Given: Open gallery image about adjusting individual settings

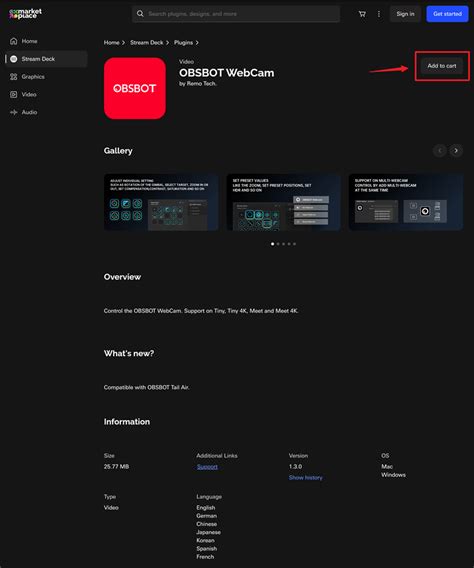Looking at the screenshot, I should click(x=161, y=202).
